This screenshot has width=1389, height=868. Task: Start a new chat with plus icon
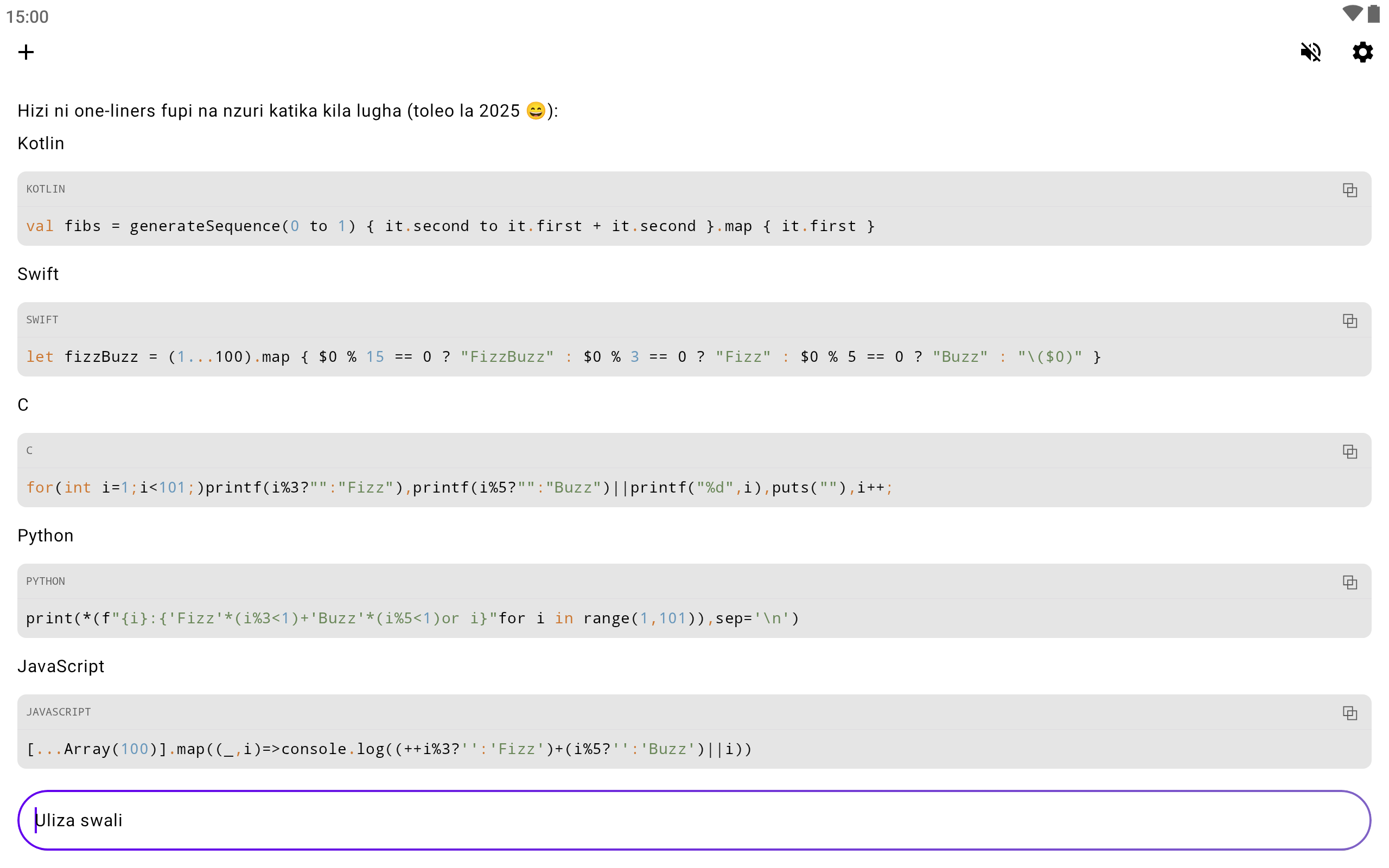point(26,52)
